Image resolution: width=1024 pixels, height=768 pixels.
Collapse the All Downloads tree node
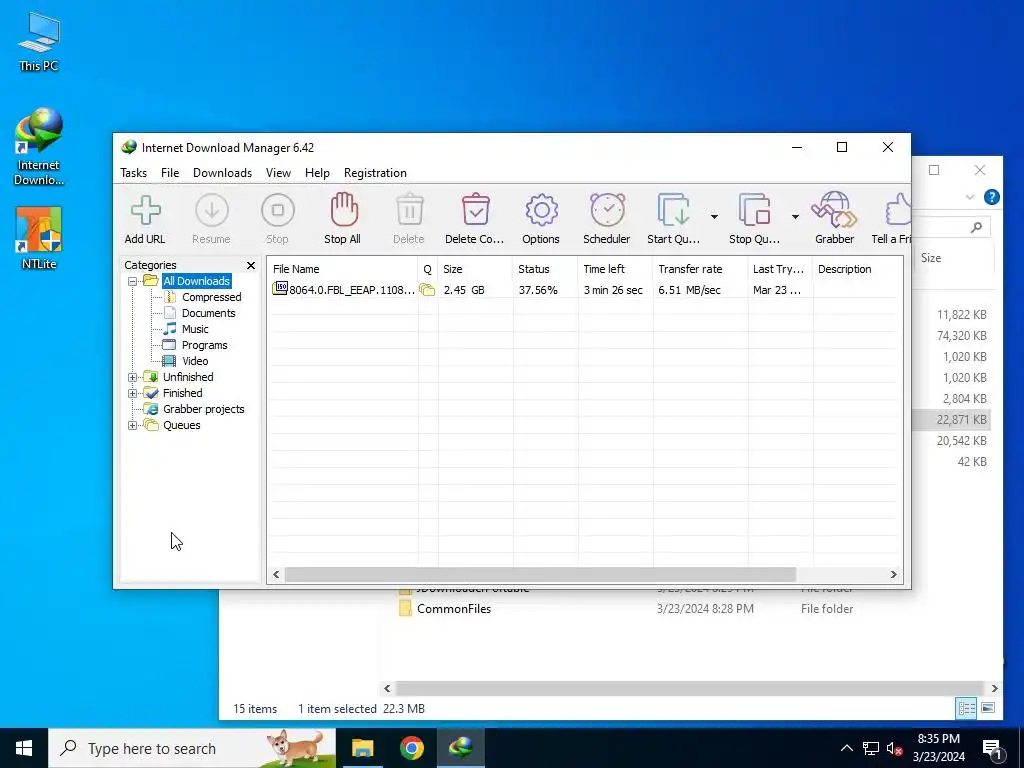pyautogui.click(x=133, y=281)
